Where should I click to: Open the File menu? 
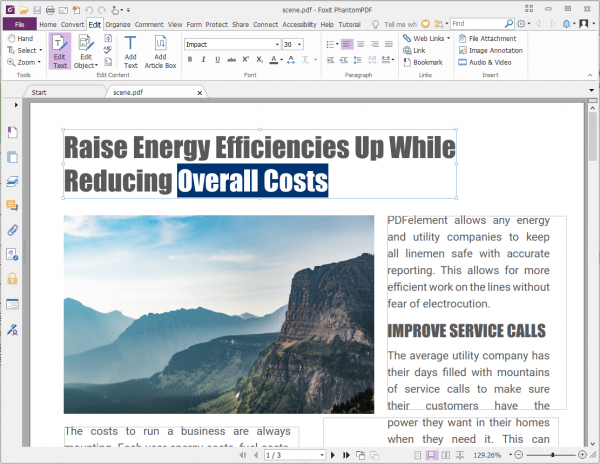(20, 24)
